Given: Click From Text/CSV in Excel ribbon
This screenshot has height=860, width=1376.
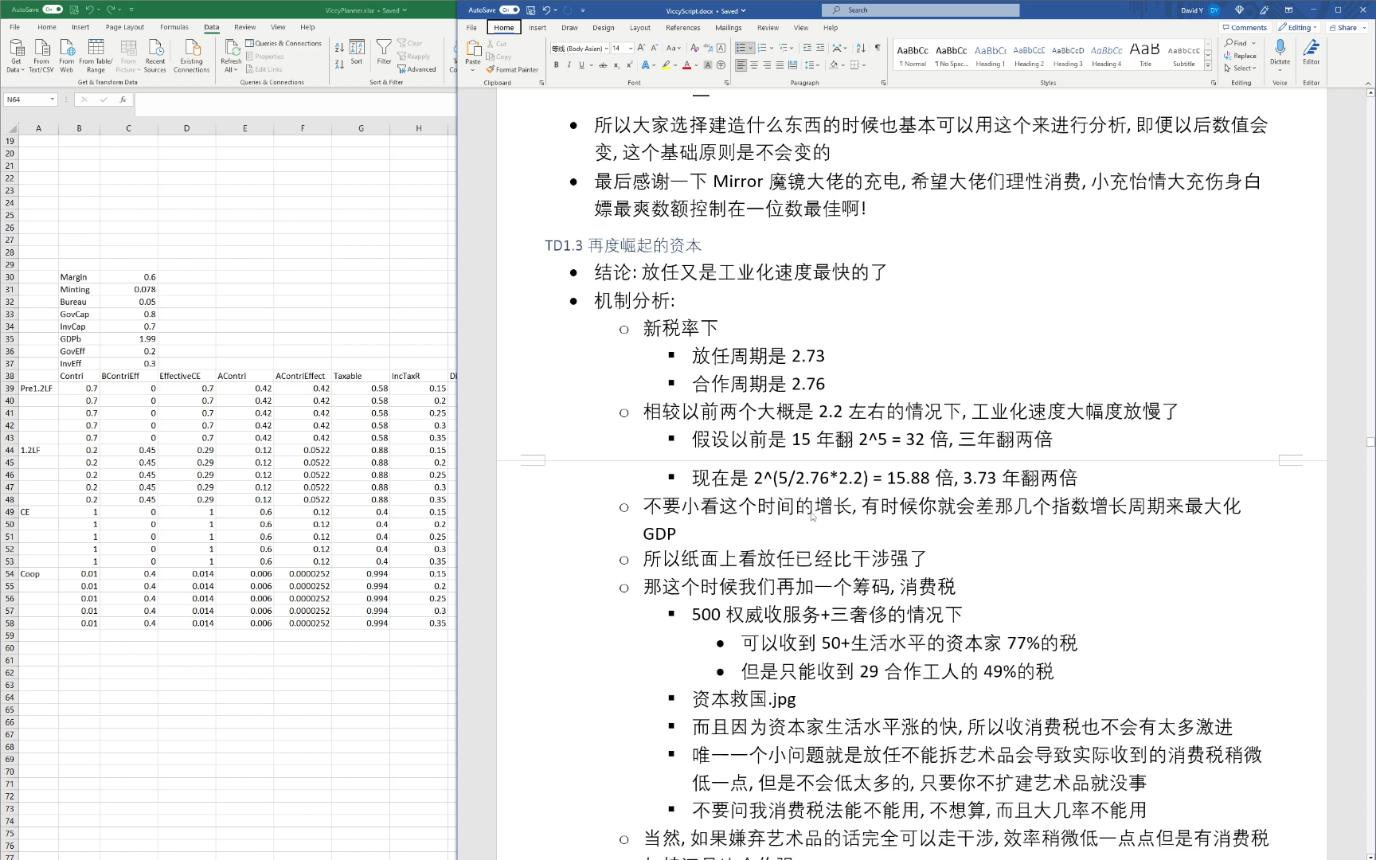Looking at the screenshot, I should (41, 56).
